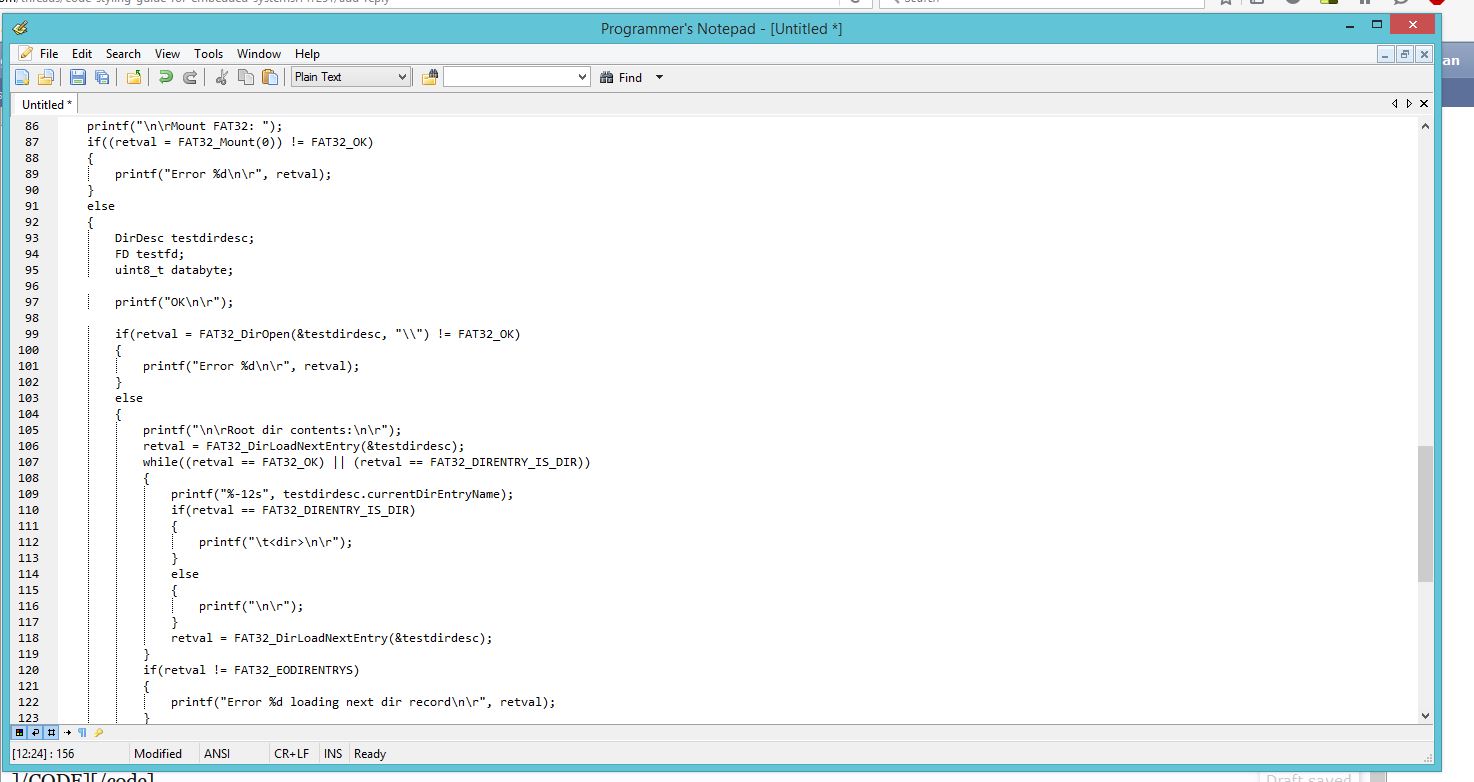This screenshot has width=1474, height=782.
Task: Click vertical scrollbar down arrow
Action: (1425, 715)
